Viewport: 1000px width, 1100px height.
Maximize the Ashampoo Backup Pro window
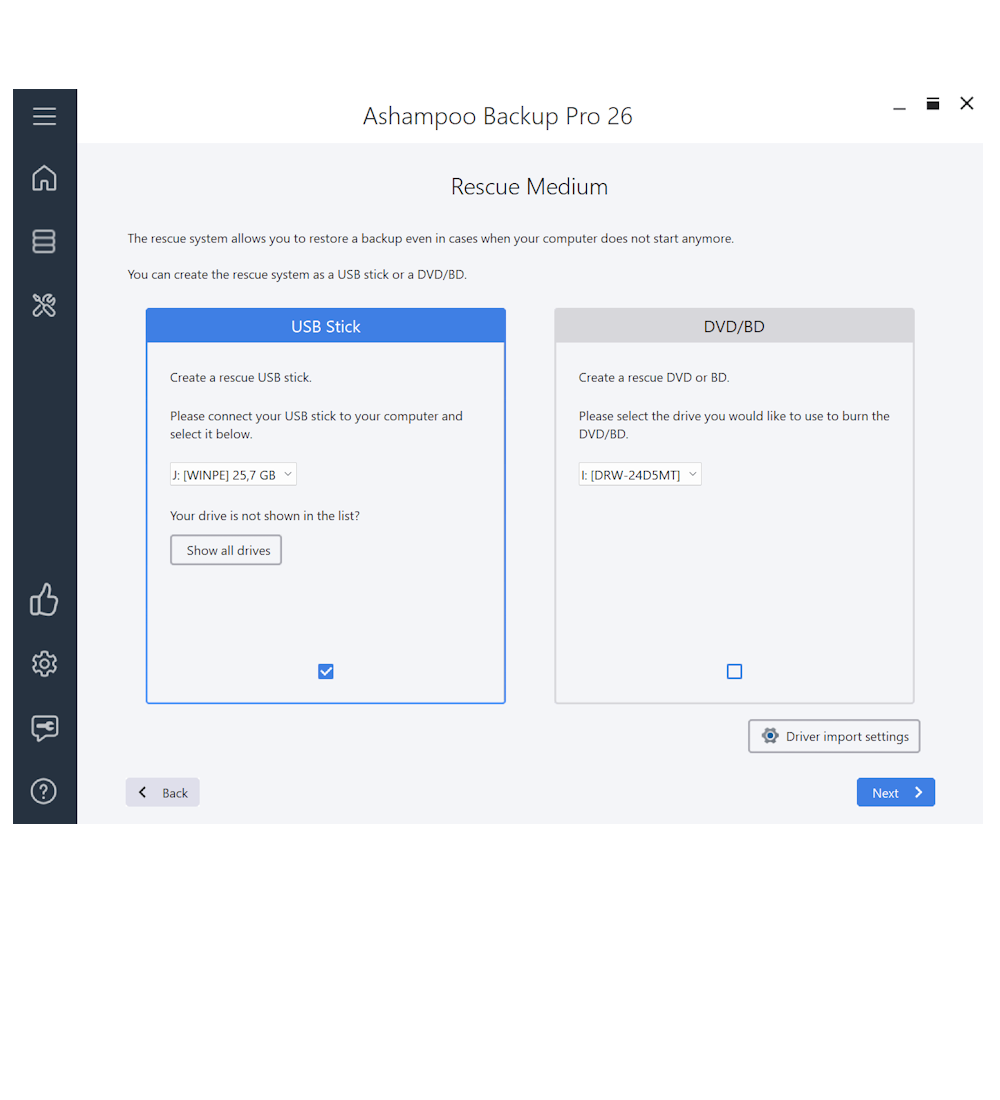933,104
